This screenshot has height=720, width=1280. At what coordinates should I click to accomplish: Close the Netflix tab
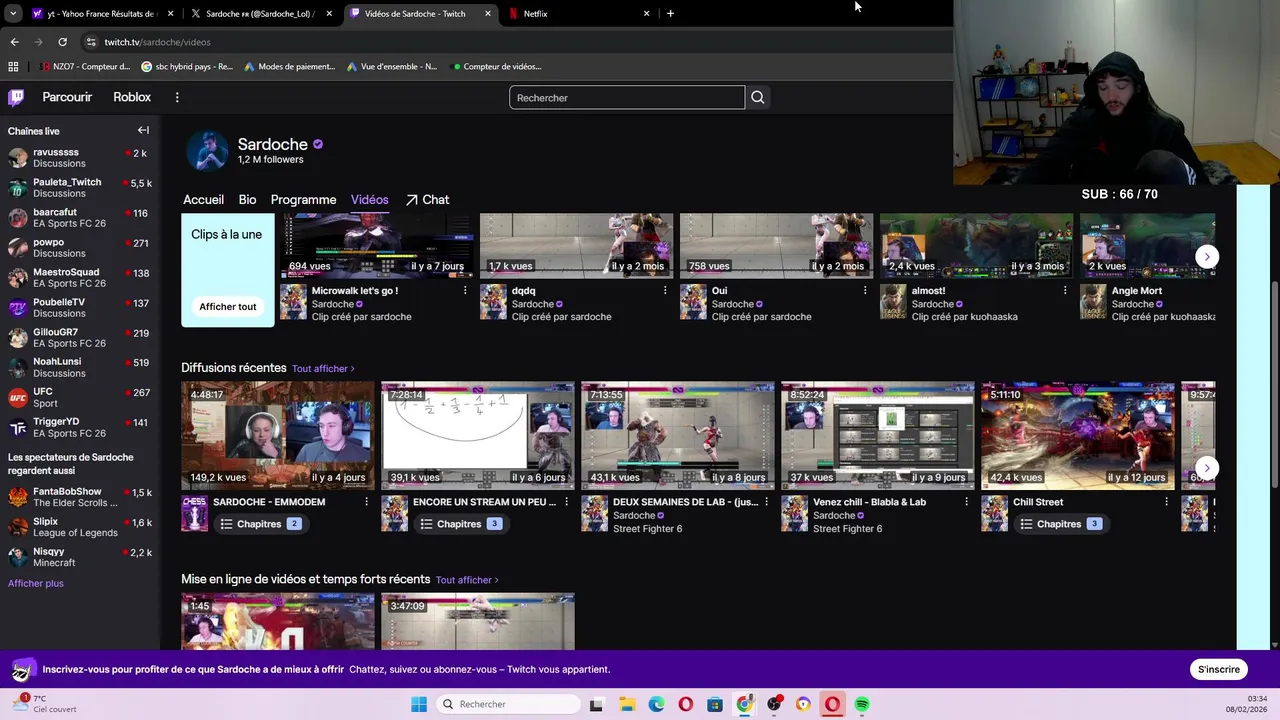coord(646,14)
